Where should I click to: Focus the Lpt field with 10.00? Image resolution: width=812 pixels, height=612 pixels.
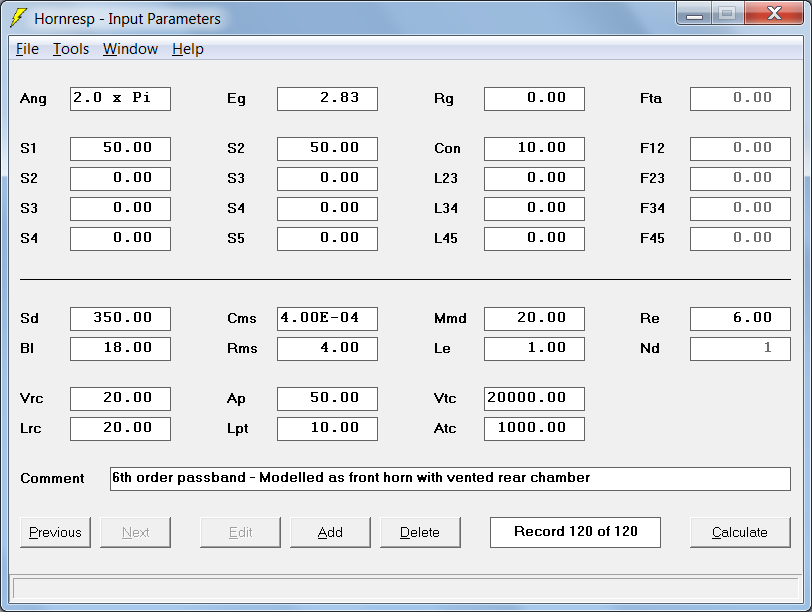[327, 429]
